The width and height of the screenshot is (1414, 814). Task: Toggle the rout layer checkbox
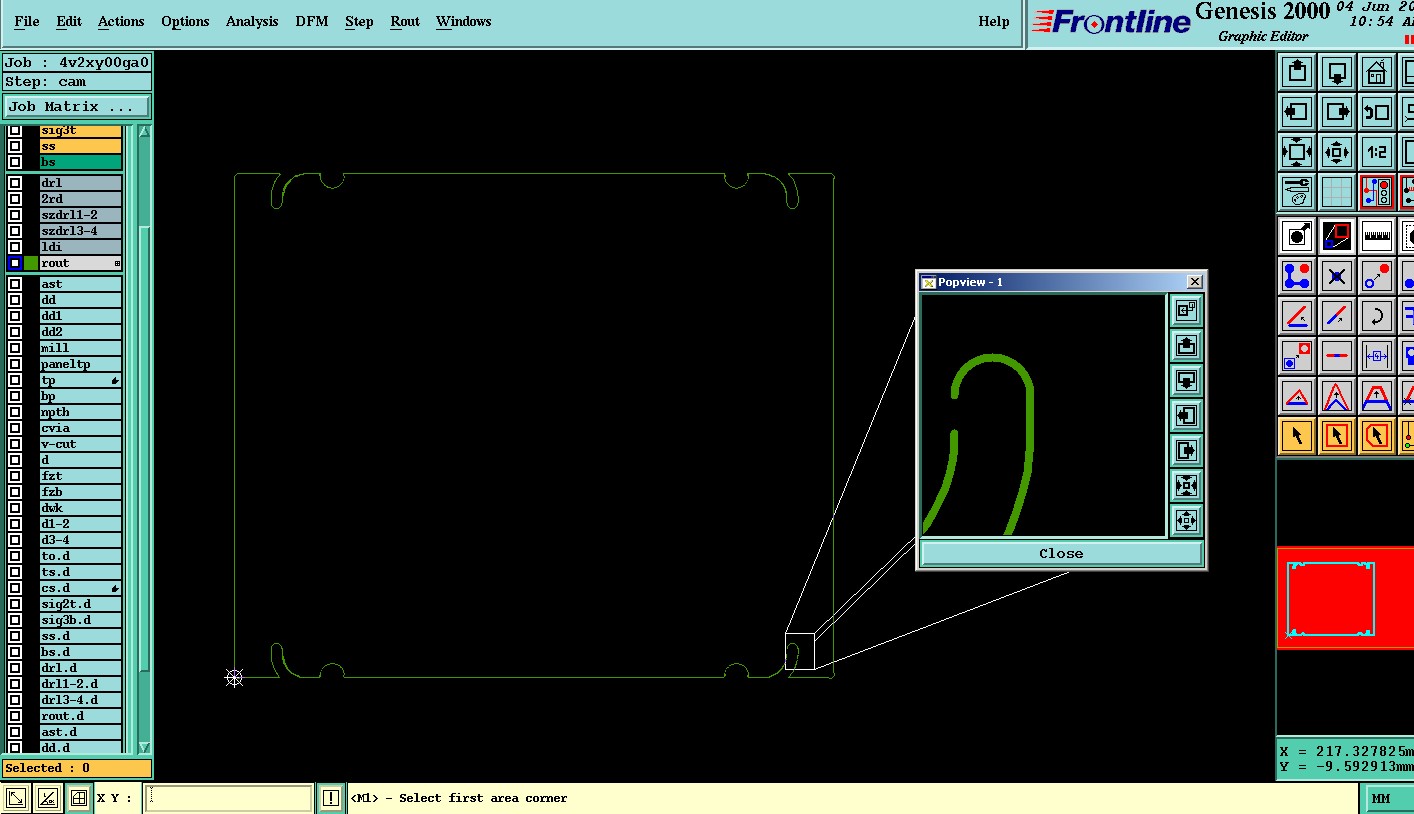15,263
